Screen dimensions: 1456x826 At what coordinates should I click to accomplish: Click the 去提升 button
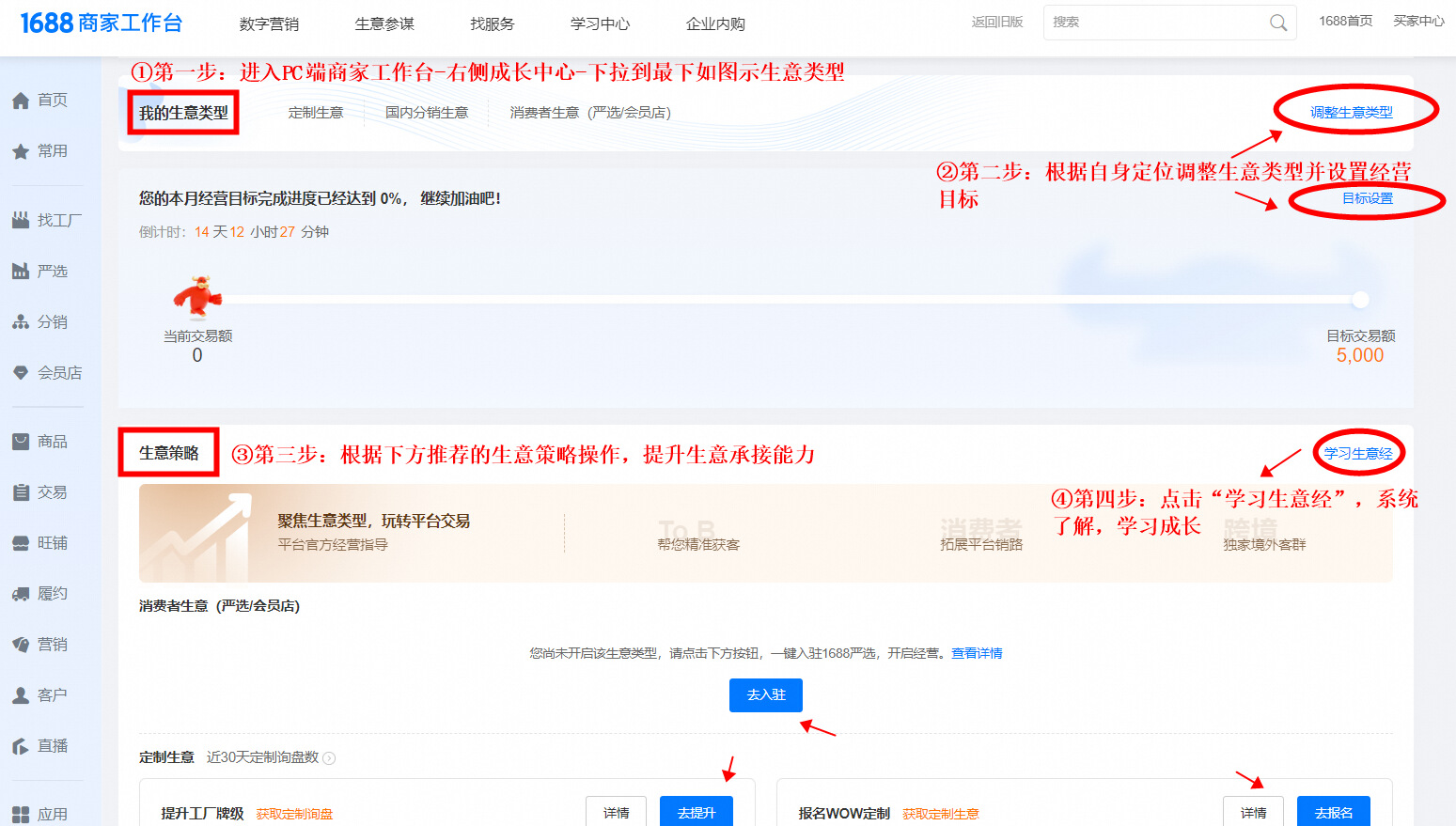point(697,813)
